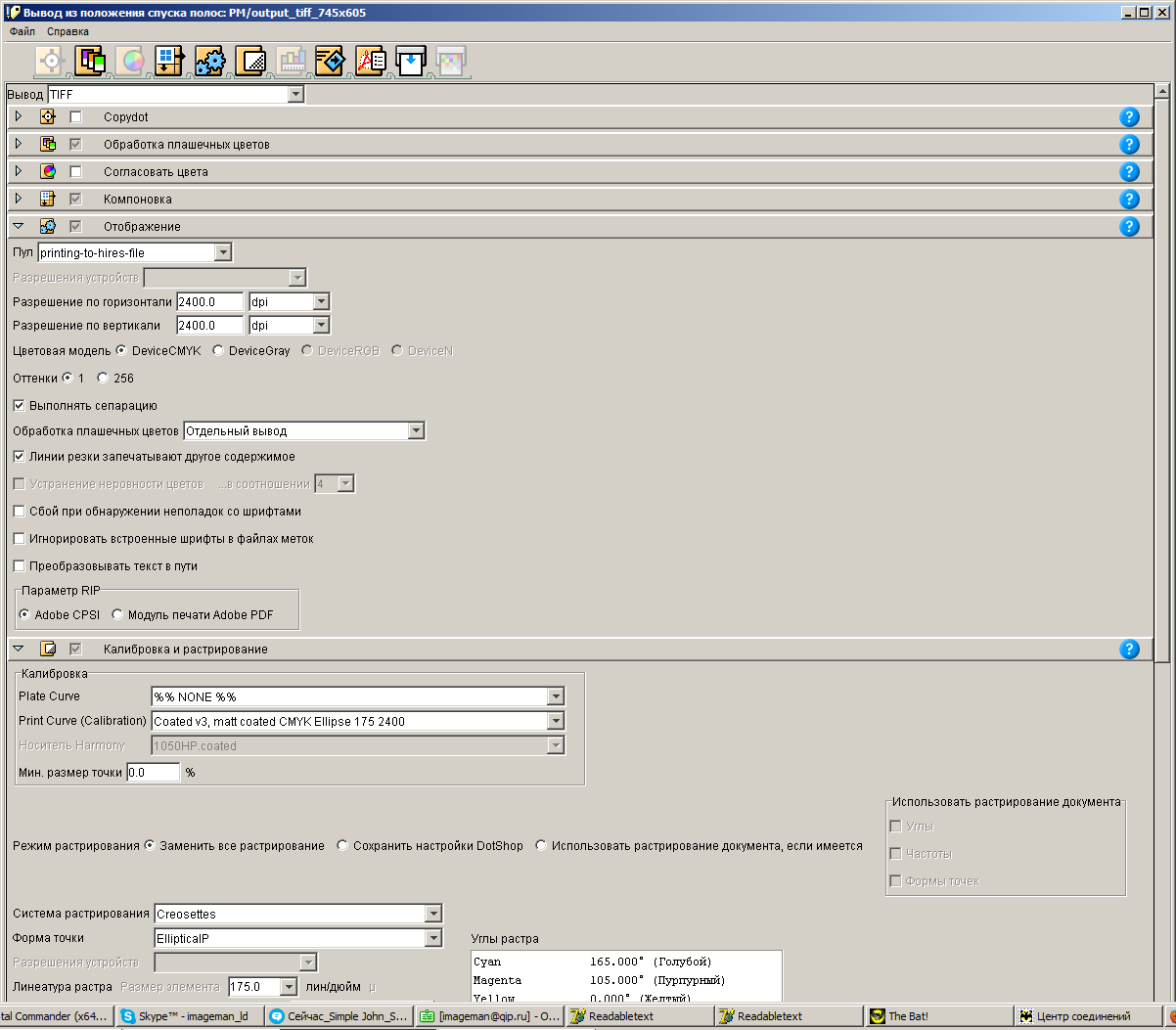Click icon beside Калибровка и растрирование section
1176x1030 pixels.
click(48, 649)
